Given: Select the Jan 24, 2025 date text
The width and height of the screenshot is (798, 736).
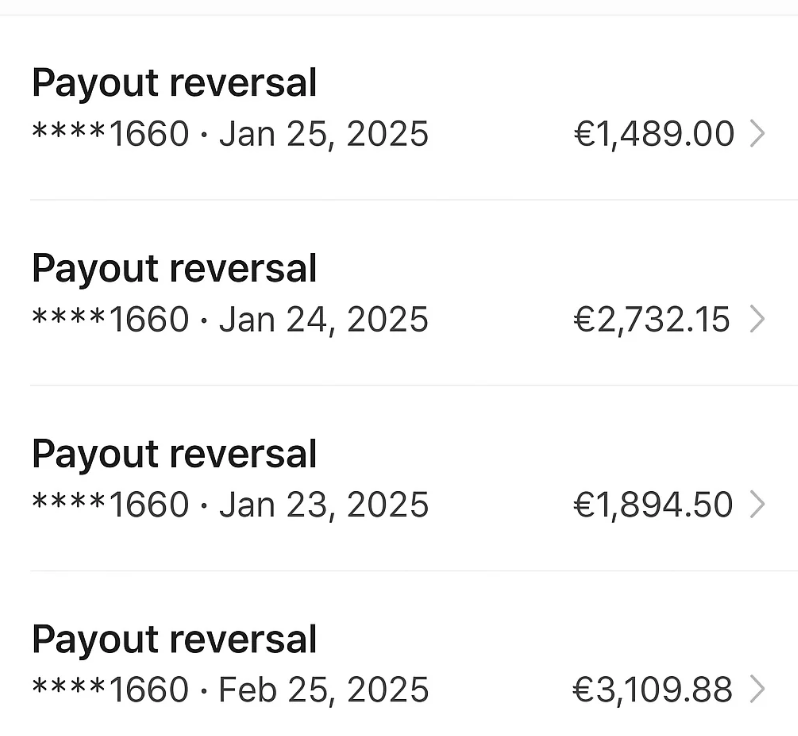Looking at the screenshot, I should pyautogui.click(x=324, y=319).
